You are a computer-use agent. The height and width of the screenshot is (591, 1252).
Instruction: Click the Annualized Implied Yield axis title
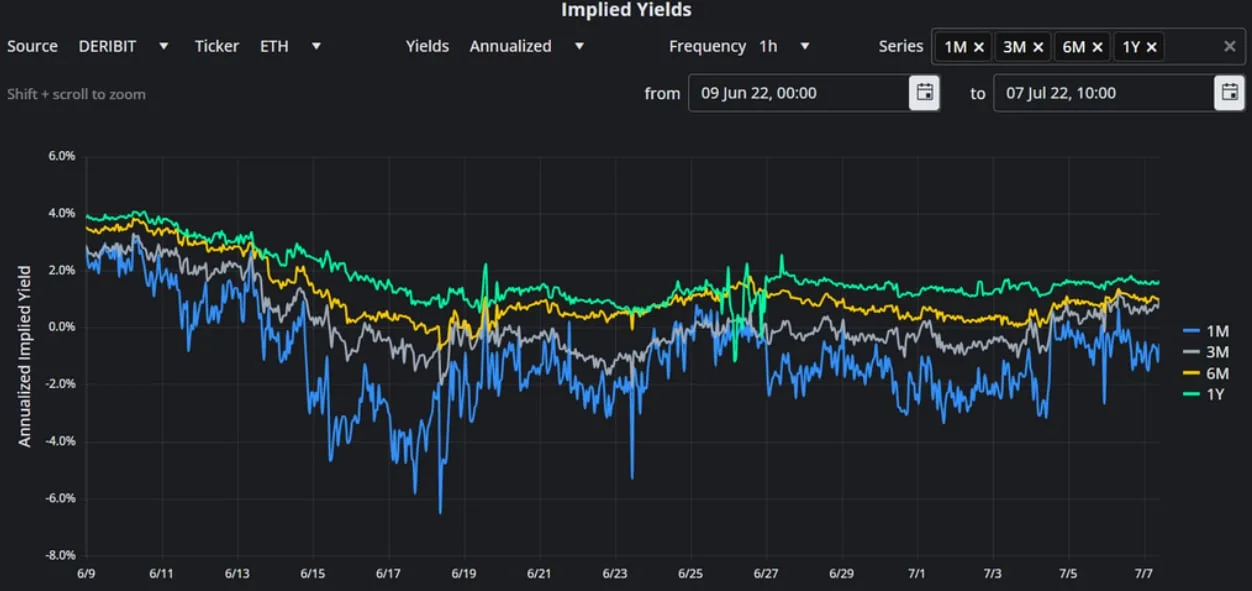(x=25, y=356)
